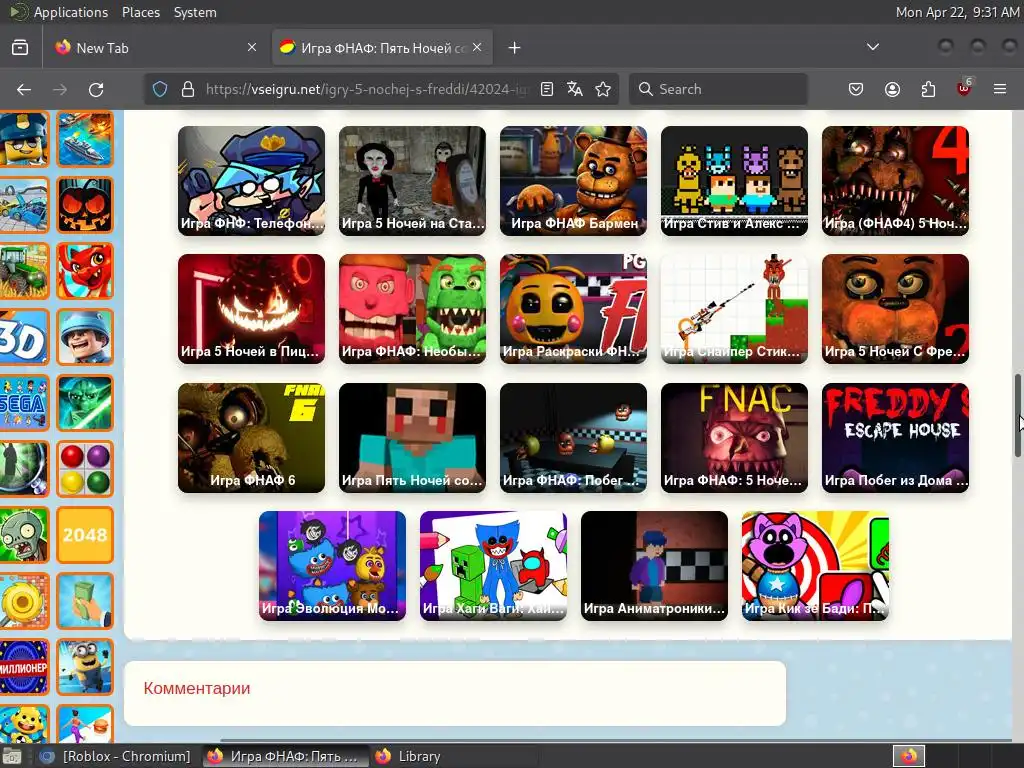Translate this page icon
1024x768 pixels.
[575, 89]
